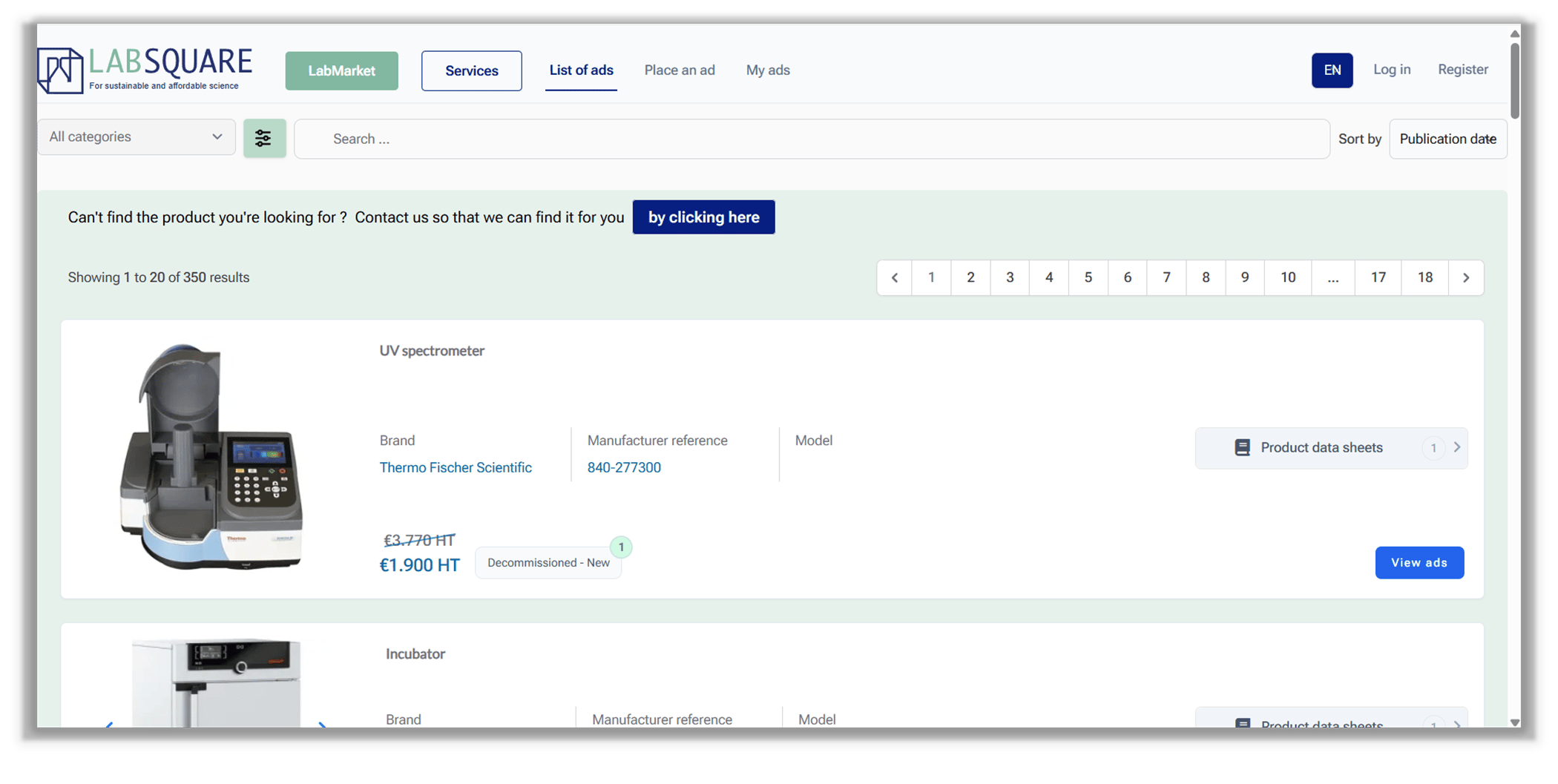The width and height of the screenshot is (1558, 784).
Task: Click the LabMarket button
Action: click(341, 71)
